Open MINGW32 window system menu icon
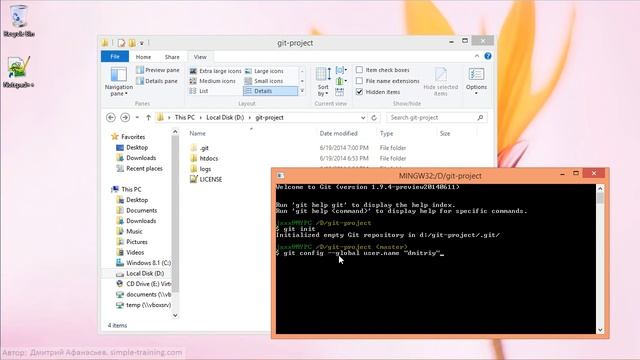Image resolution: width=640 pixels, height=360 pixels. (x=280, y=176)
